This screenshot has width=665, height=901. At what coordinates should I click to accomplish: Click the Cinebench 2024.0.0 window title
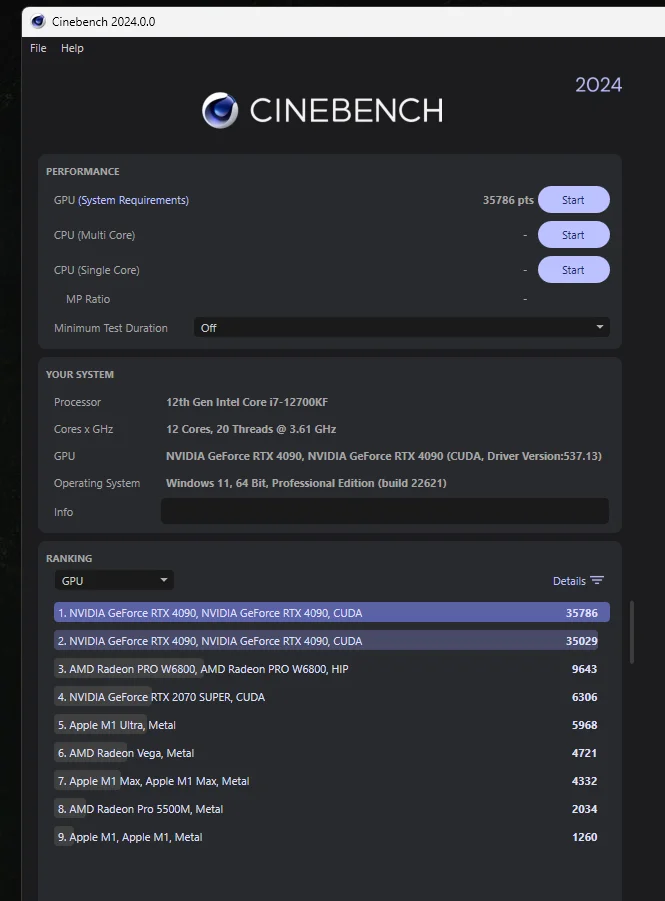pyautogui.click(x=103, y=22)
